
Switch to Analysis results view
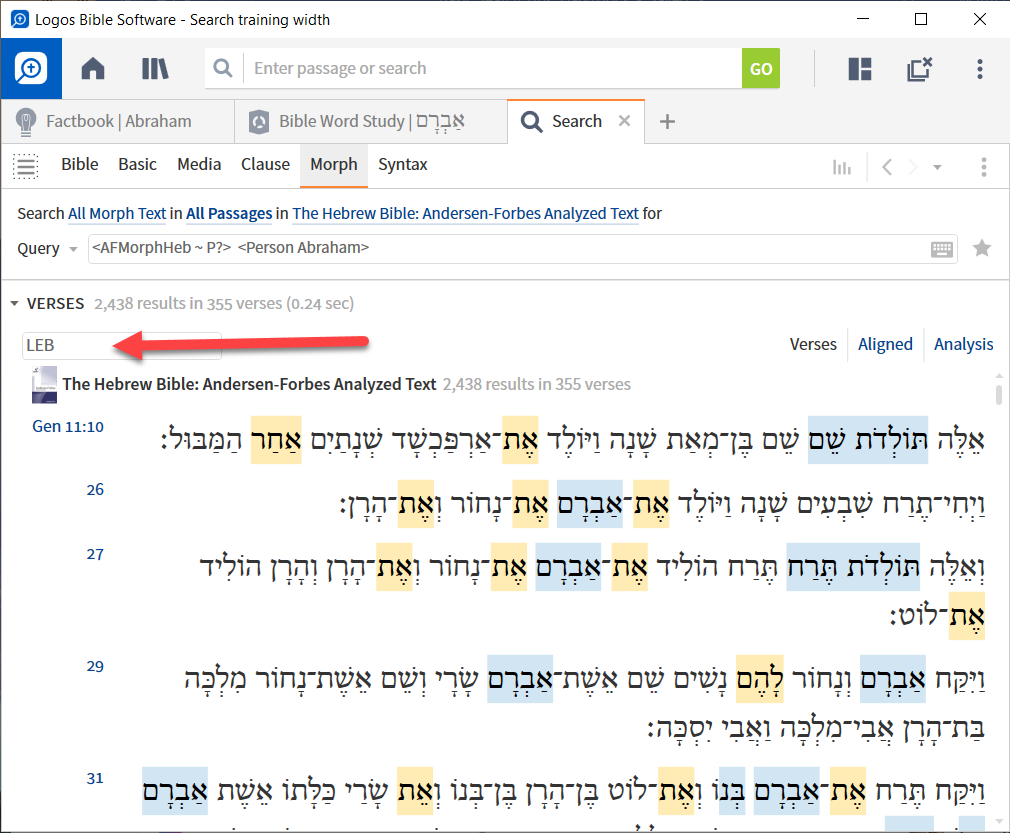click(964, 345)
